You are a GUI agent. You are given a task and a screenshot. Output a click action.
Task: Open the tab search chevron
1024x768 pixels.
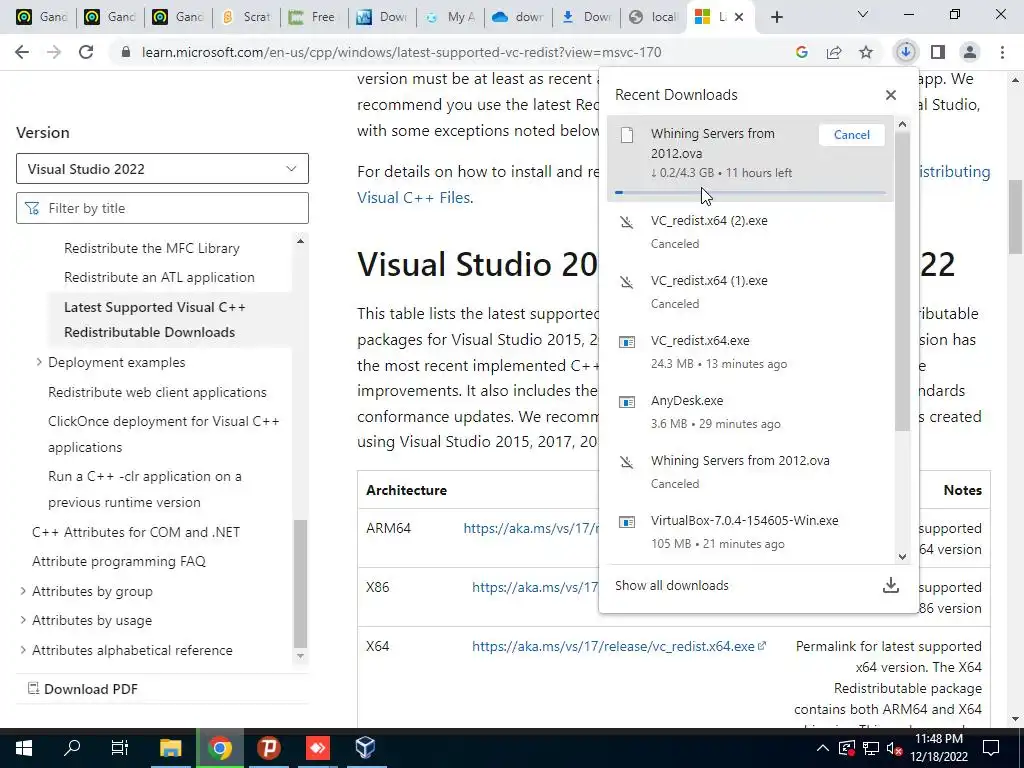point(863,14)
